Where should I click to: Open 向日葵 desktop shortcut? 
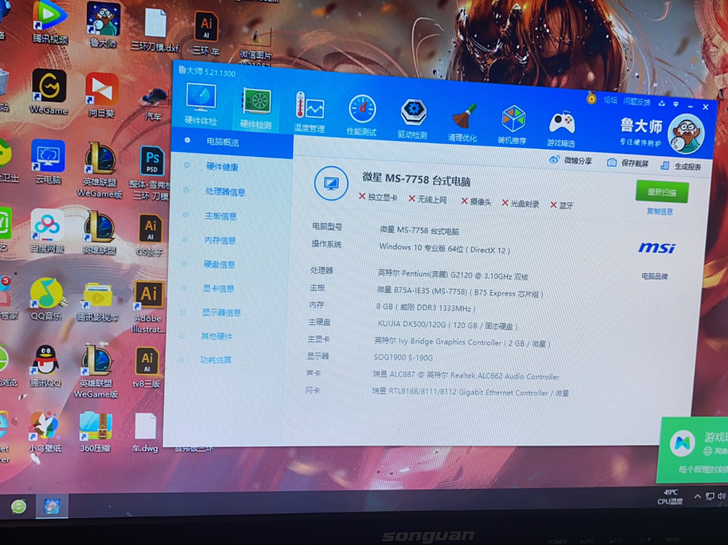(x=101, y=95)
